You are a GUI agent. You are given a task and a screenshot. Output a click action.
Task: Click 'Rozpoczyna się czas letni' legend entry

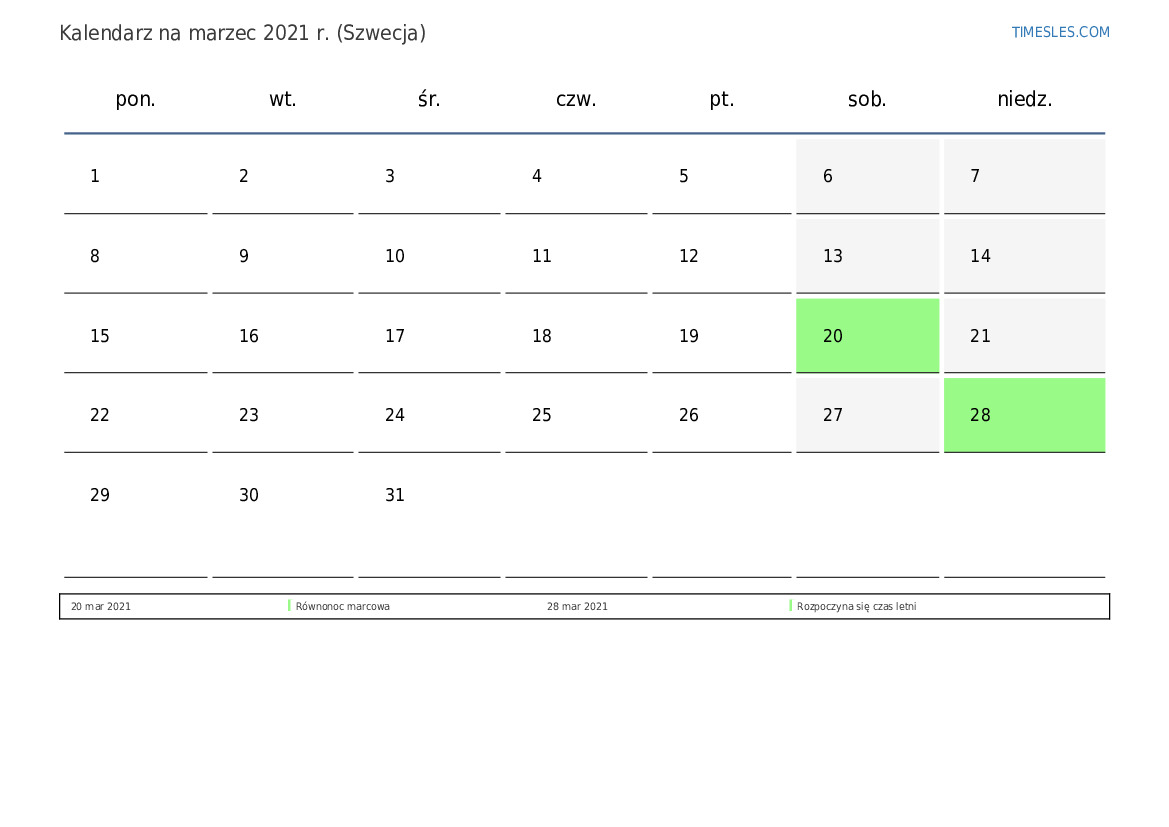[x=857, y=606]
